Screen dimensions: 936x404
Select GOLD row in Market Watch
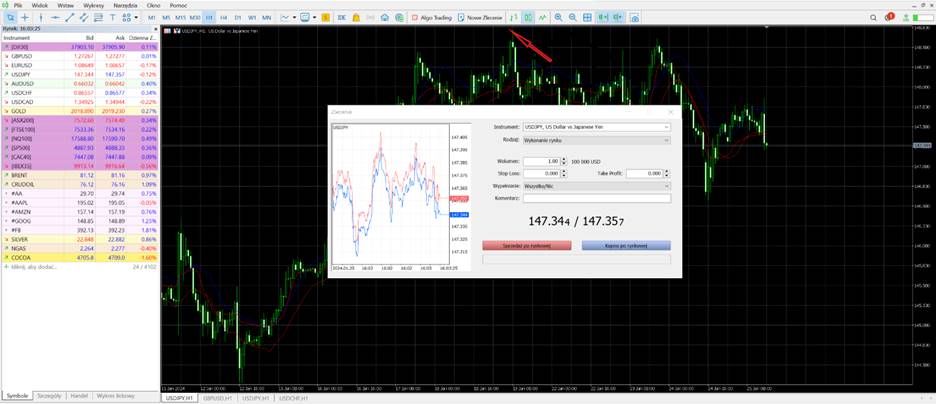click(x=80, y=111)
